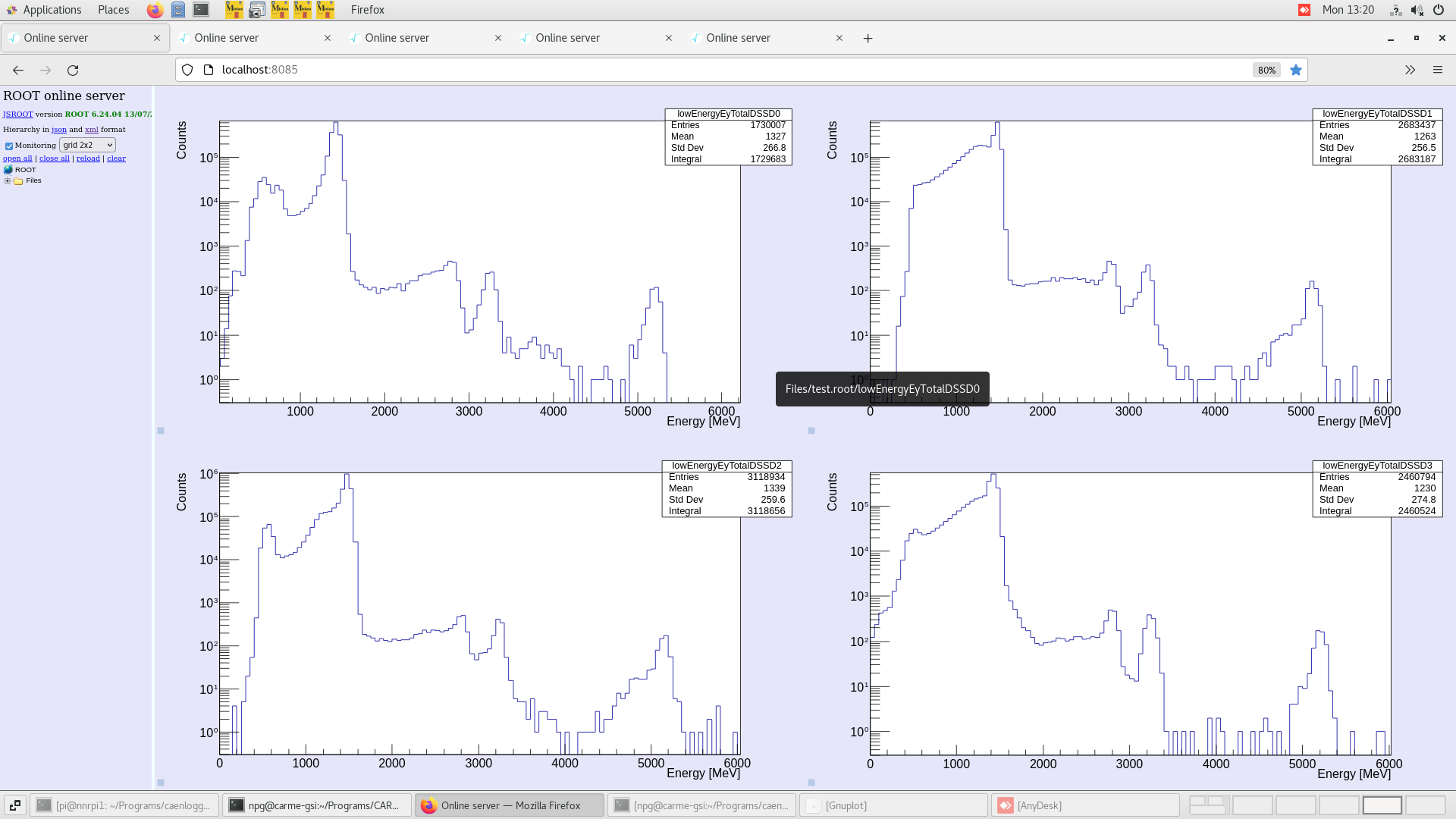Switch to the second Online server tab
This screenshot has height=819, width=1456.
pos(227,38)
